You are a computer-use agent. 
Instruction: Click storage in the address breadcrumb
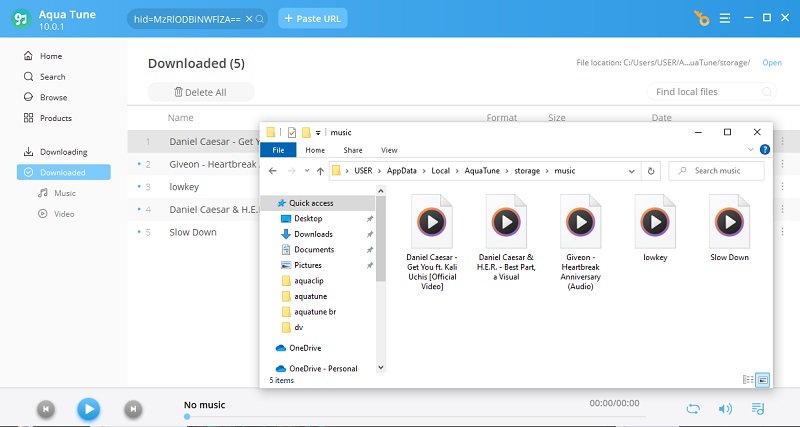[x=527, y=171]
